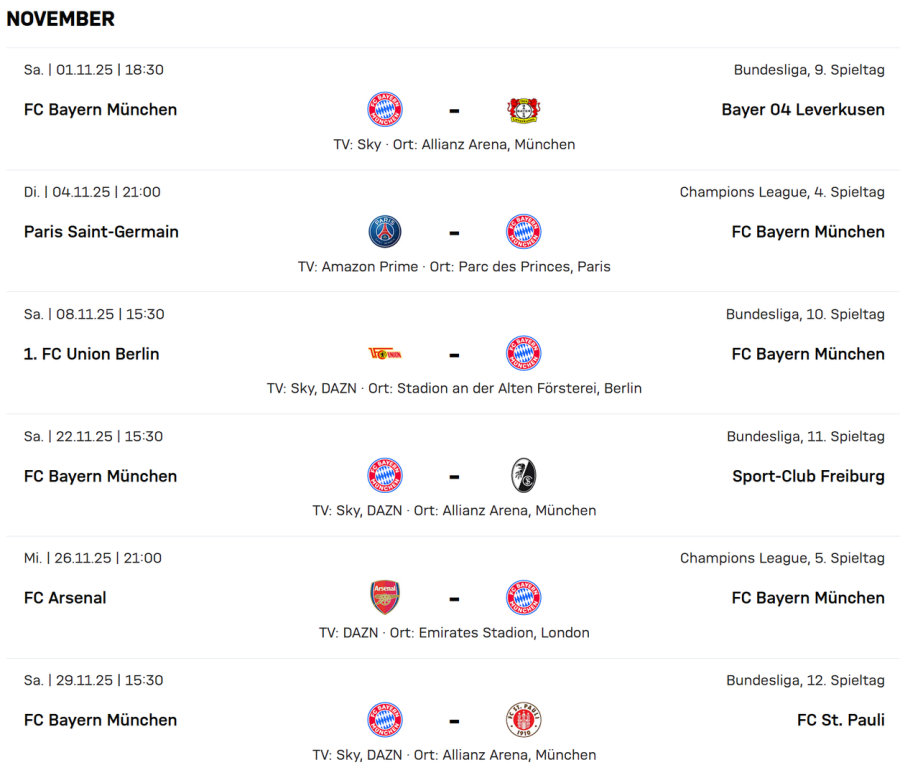
Task: Click Bayern's logo in the Leverkusen match
Action: [385, 110]
